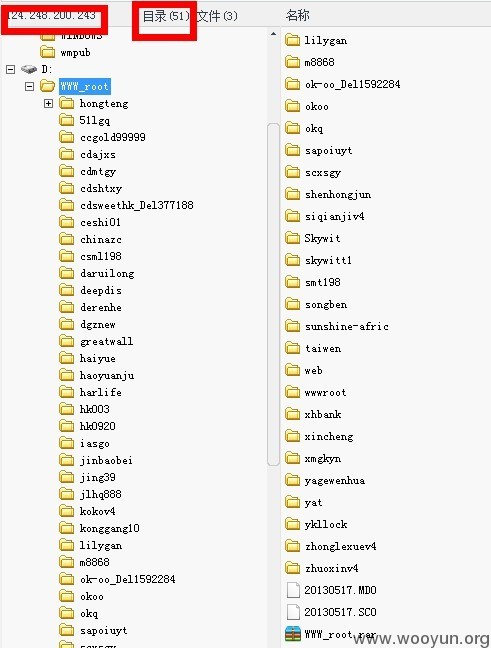Click the 文件(3) count label

click(x=217, y=16)
